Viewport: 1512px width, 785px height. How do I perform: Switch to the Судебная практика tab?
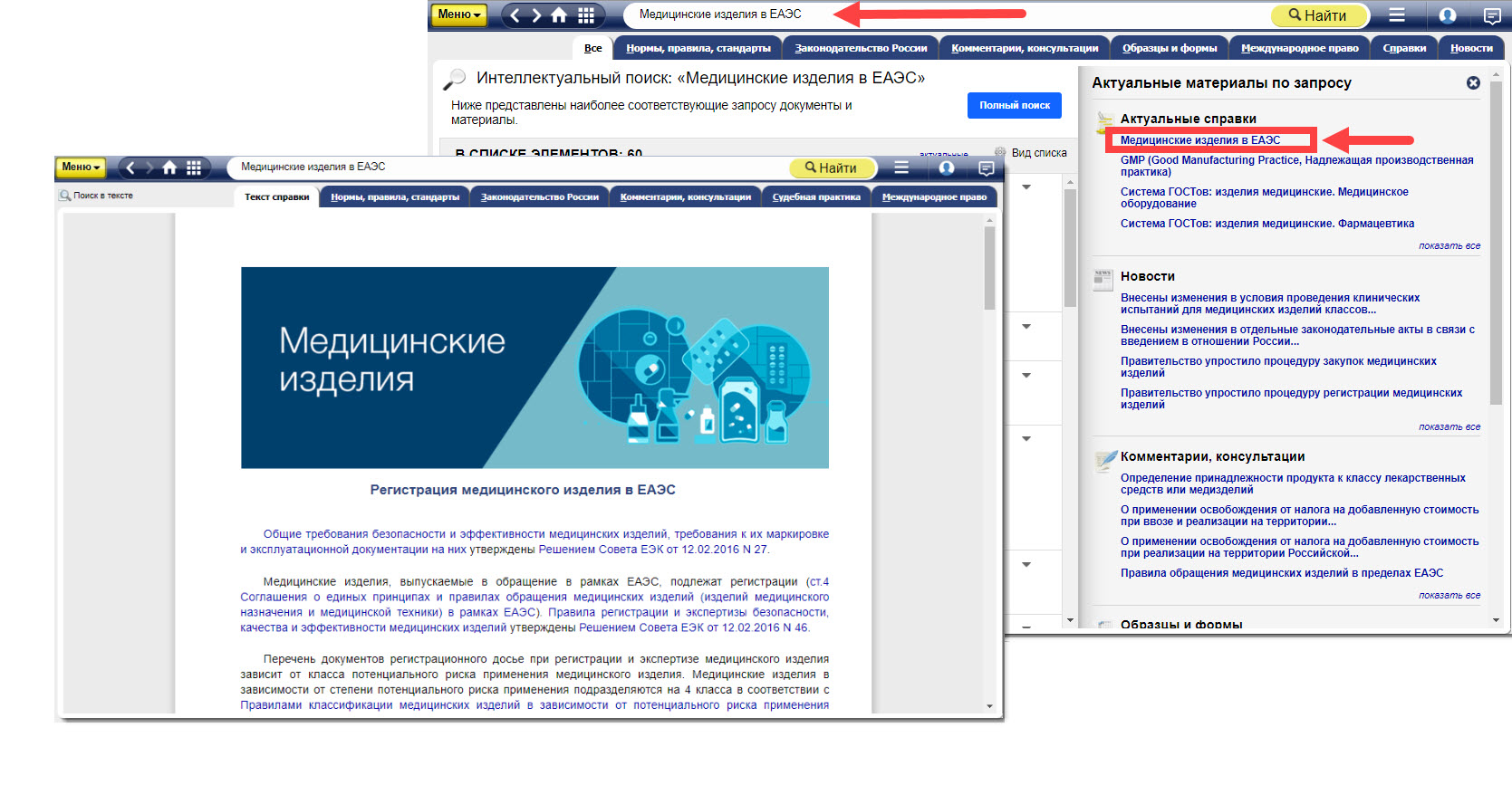click(815, 196)
